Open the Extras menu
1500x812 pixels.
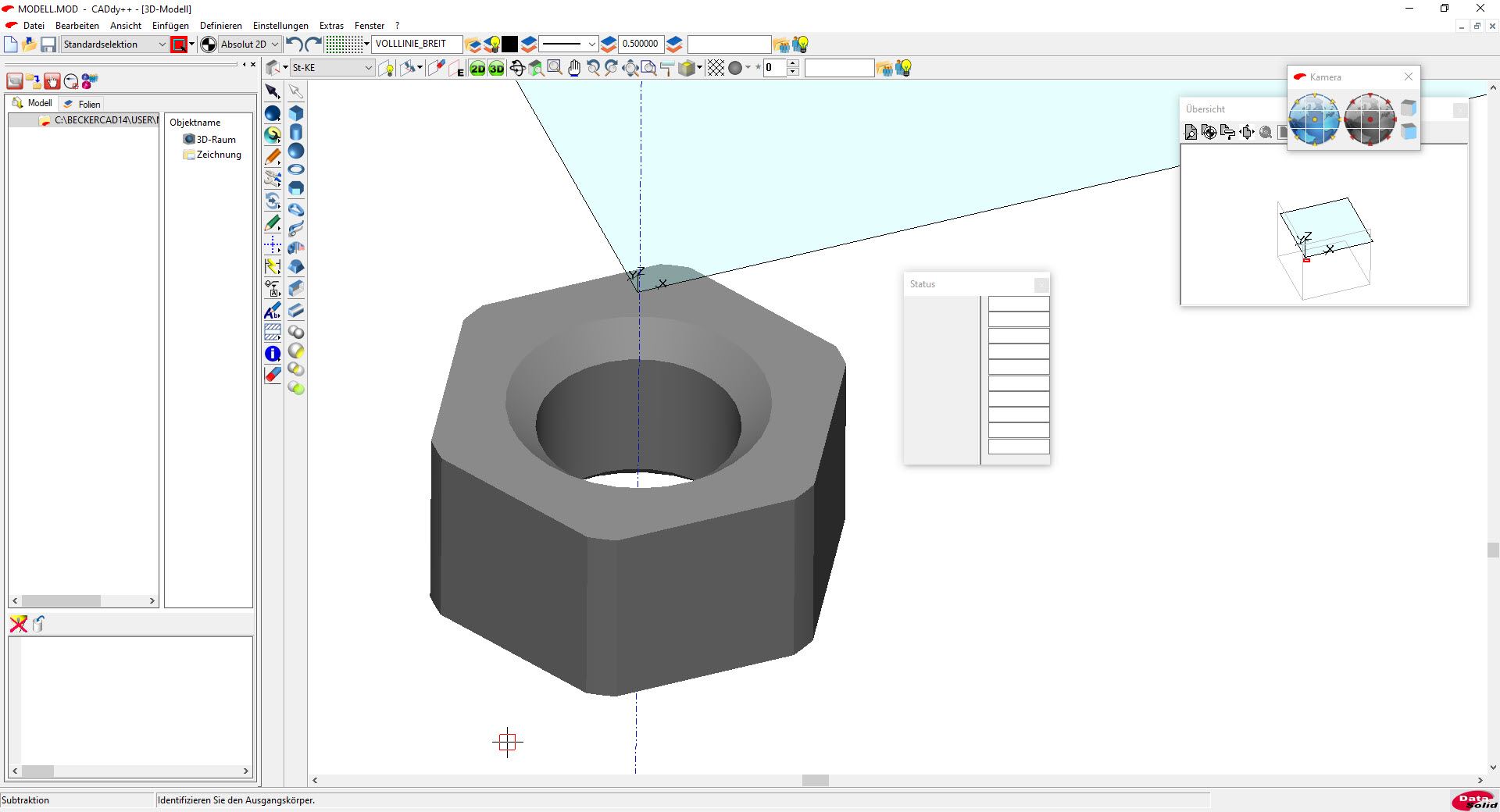pos(331,26)
